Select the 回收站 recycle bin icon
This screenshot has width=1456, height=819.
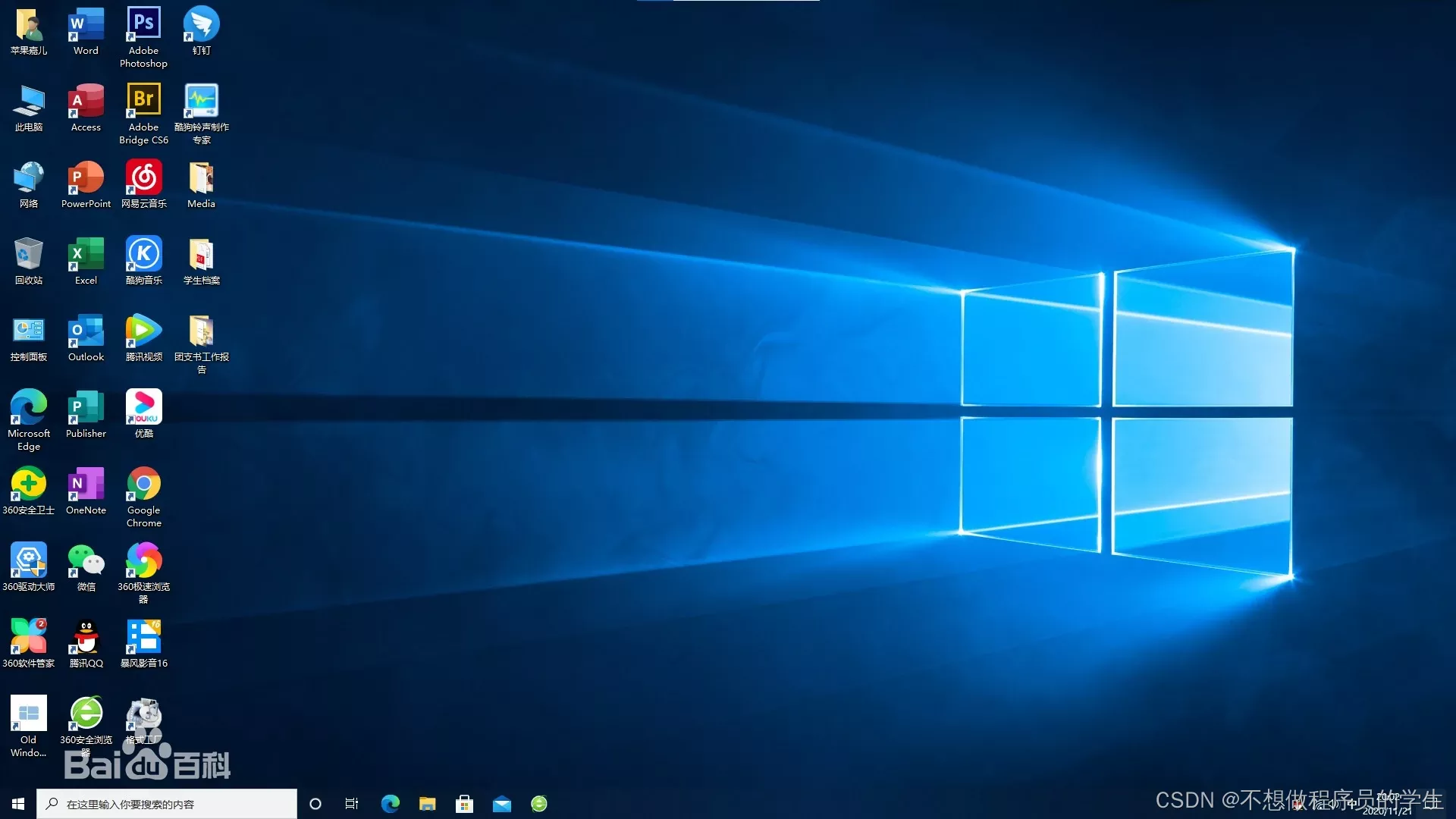click(29, 254)
